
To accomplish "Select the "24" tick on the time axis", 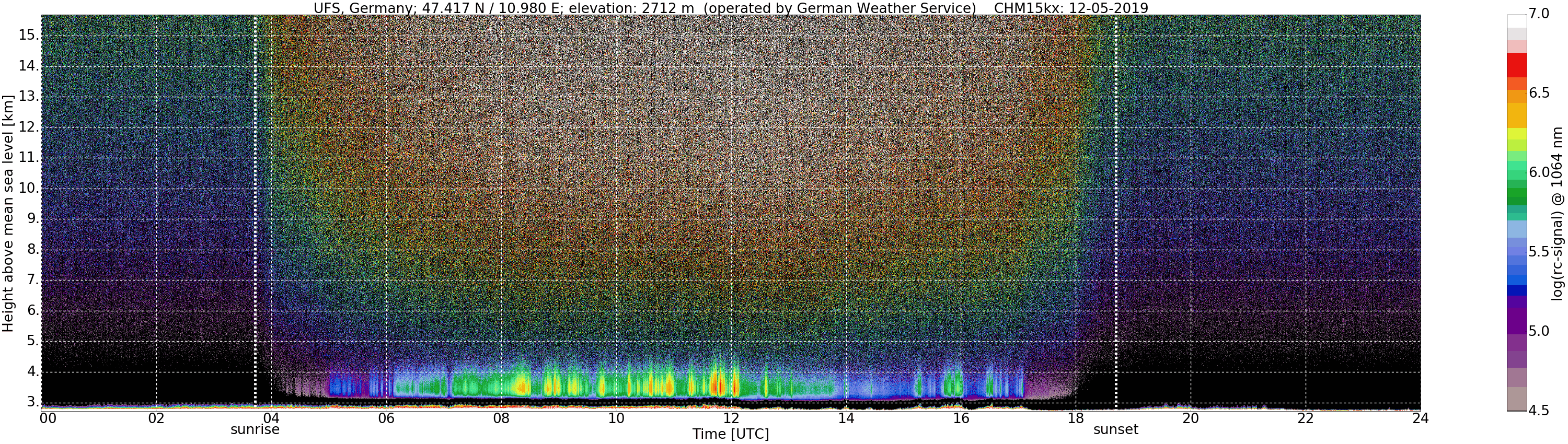I will click(x=1421, y=418).
